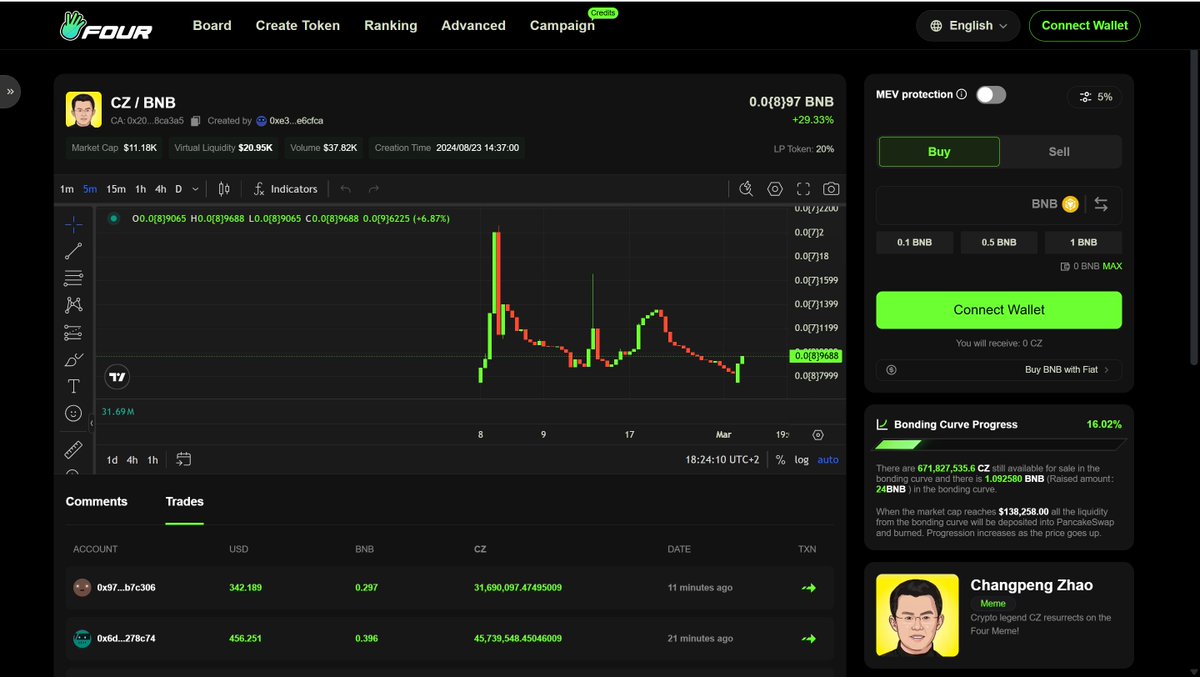1200x677 pixels.
Task: Open the timezone 18:24:10 UTC+2 menu
Action: (722, 460)
